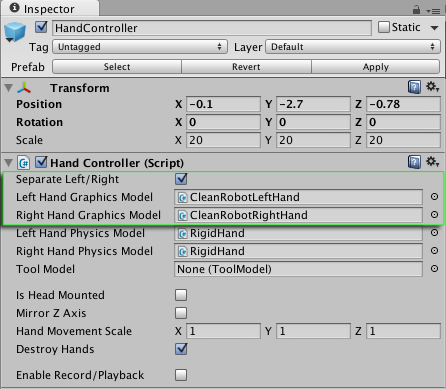Enable Record/Playback checkbox

(181, 375)
